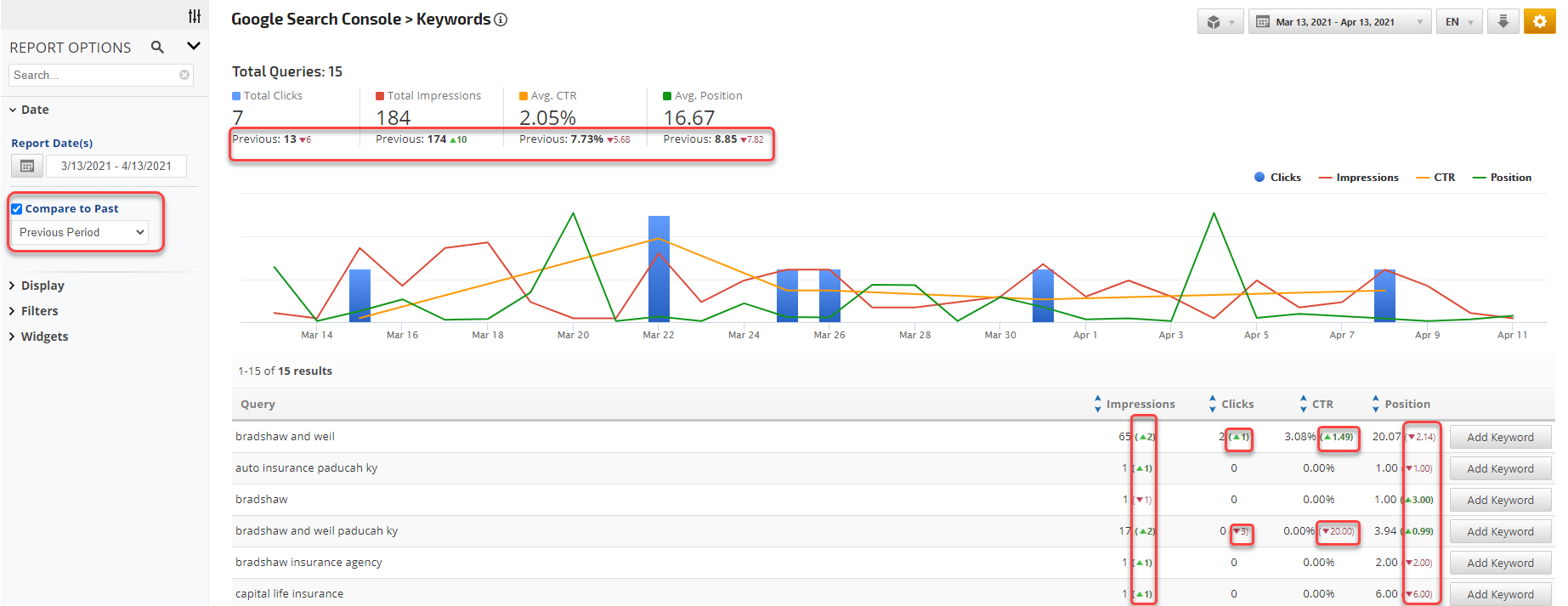Click the report options sliders icon
This screenshot has height=606, width=1568.
click(x=195, y=16)
